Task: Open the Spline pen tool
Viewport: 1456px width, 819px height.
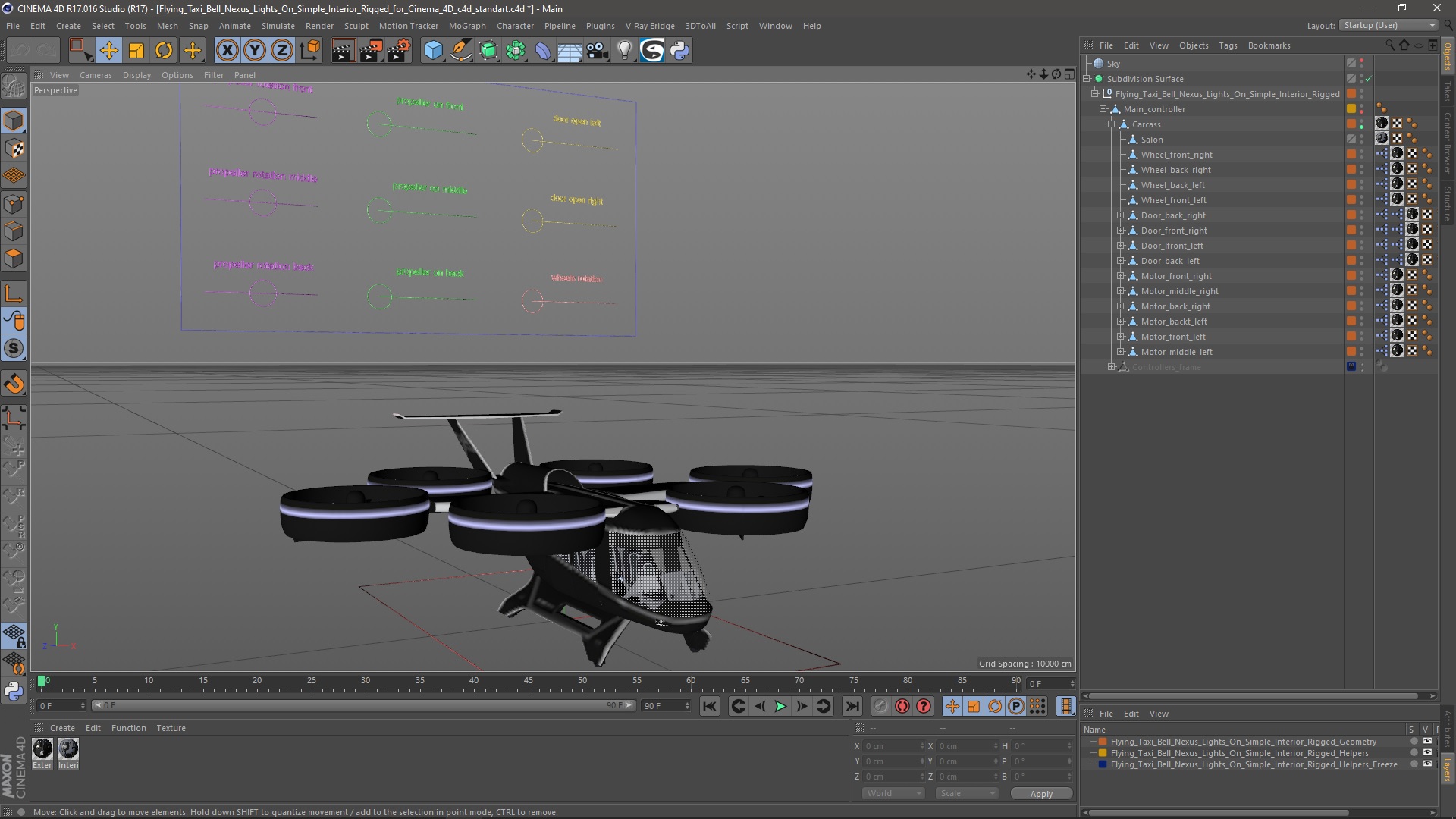Action: [460, 50]
